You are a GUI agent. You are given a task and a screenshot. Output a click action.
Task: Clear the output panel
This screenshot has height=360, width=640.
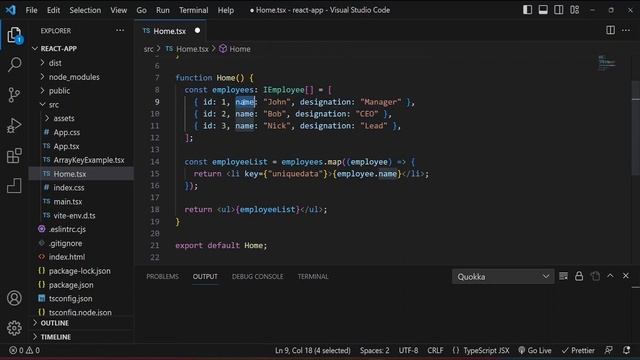click(563, 276)
